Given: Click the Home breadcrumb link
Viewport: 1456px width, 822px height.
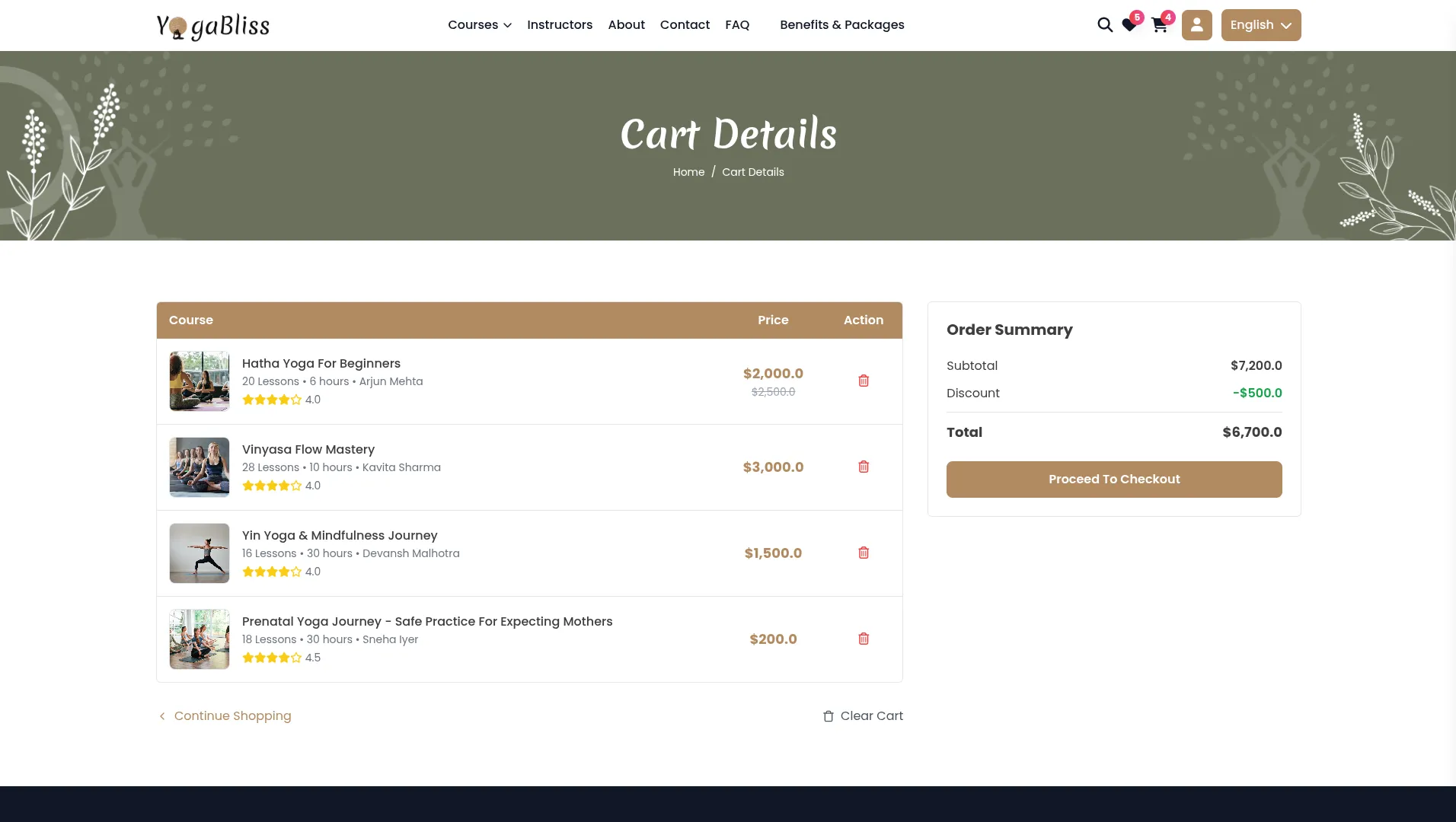Looking at the screenshot, I should tap(688, 172).
